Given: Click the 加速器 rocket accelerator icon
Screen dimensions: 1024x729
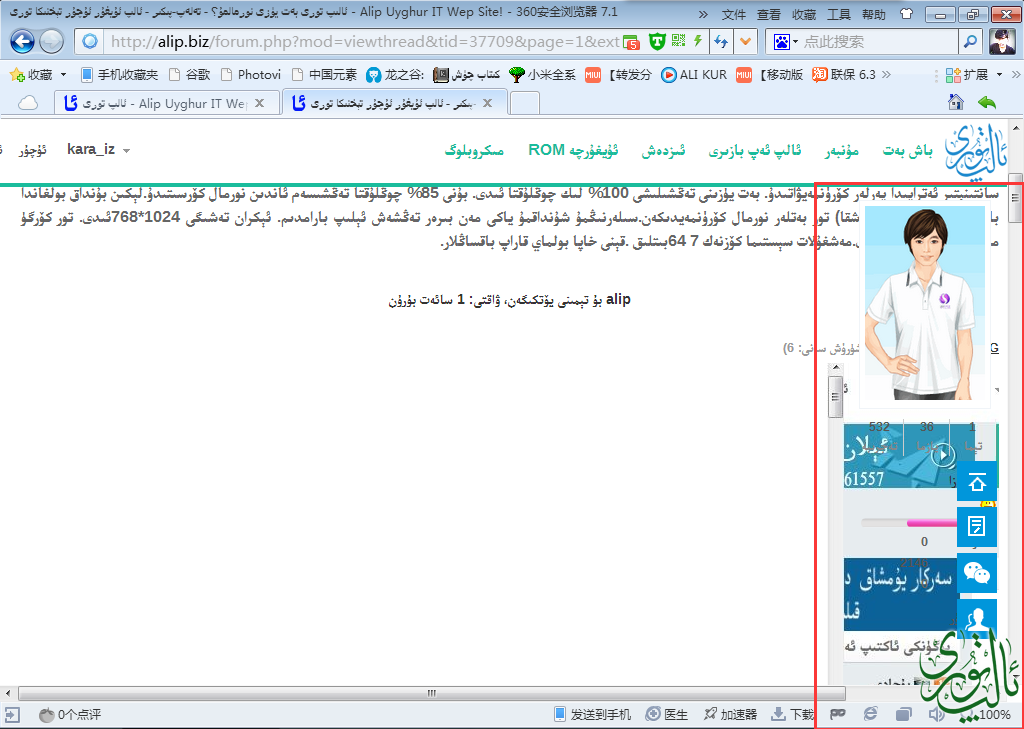Looking at the screenshot, I should [x=730, y=714].
